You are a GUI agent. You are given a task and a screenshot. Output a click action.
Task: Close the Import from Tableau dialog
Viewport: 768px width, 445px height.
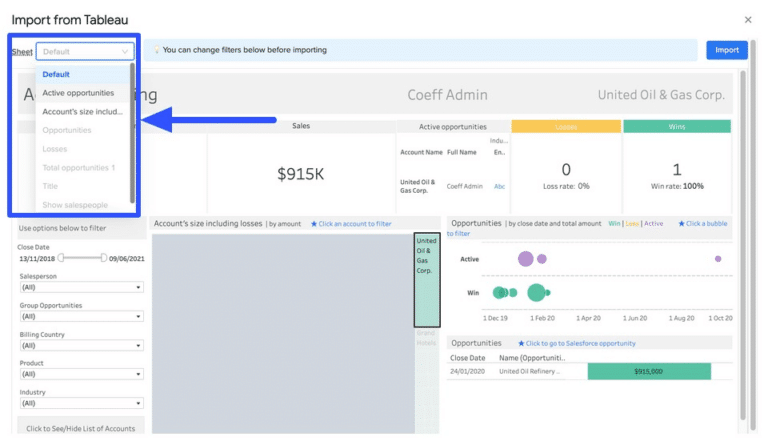pyautogui.click(x=747, y=20)
